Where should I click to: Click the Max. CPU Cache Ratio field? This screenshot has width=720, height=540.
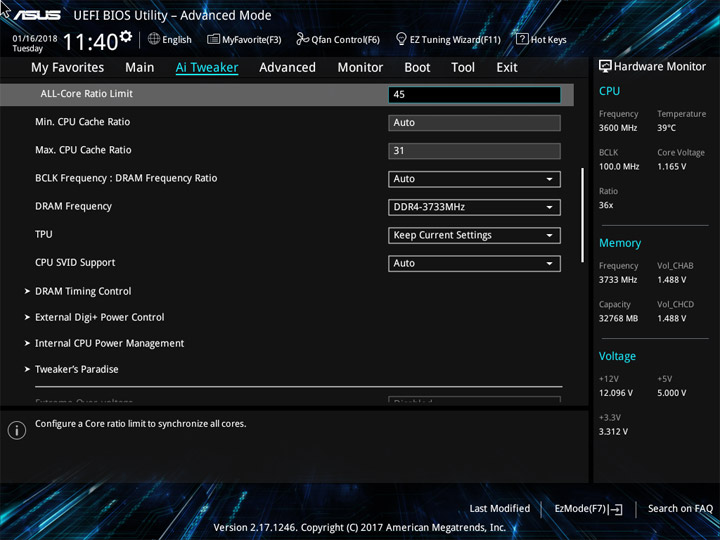click(474, 151)
